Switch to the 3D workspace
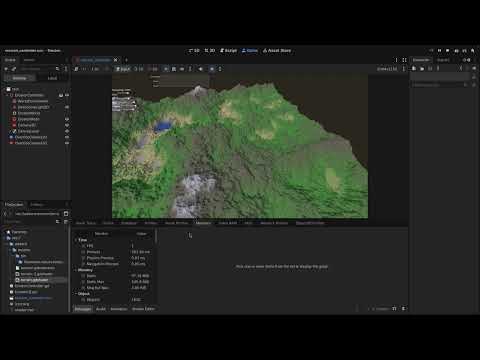Screen dimensions: 480x360 point(210,51)
